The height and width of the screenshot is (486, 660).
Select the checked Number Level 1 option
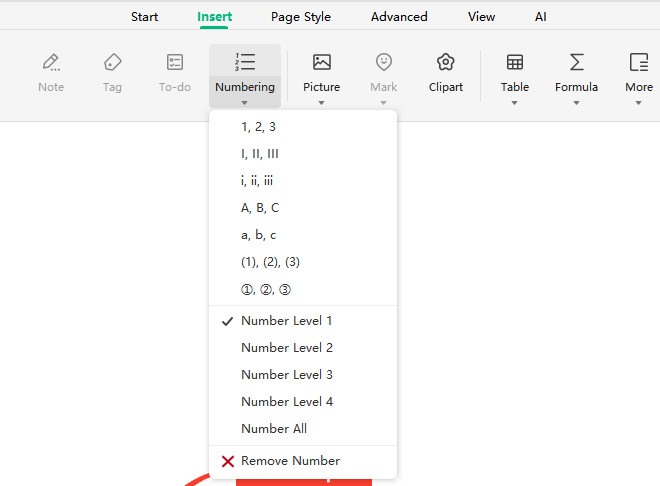[x=287, y=321]
